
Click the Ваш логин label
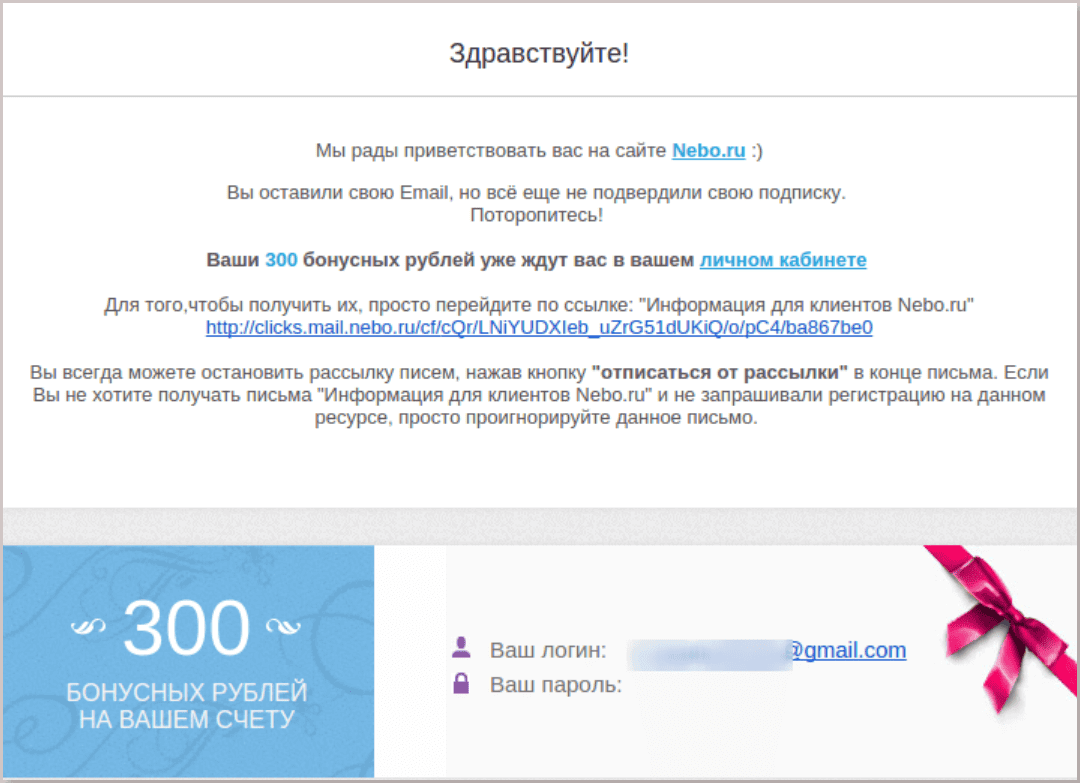pos(548,650)
